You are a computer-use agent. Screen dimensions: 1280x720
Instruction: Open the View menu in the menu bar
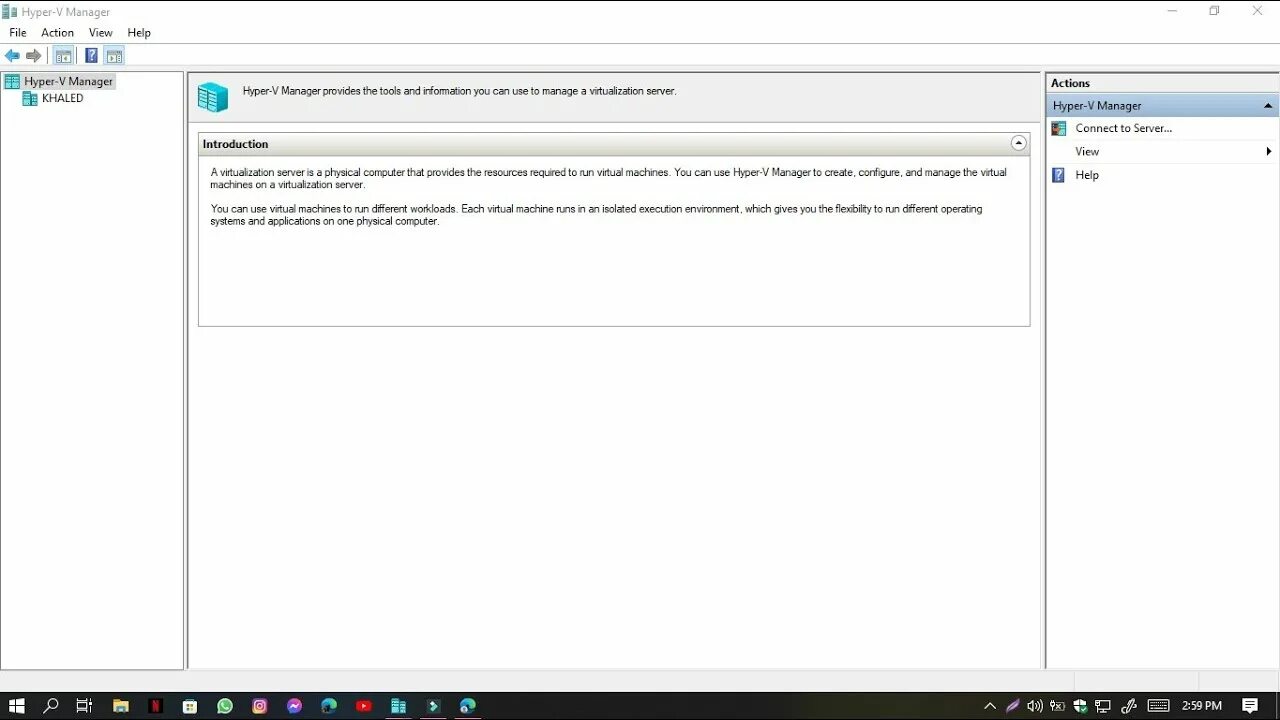click(x=100, y=33)
